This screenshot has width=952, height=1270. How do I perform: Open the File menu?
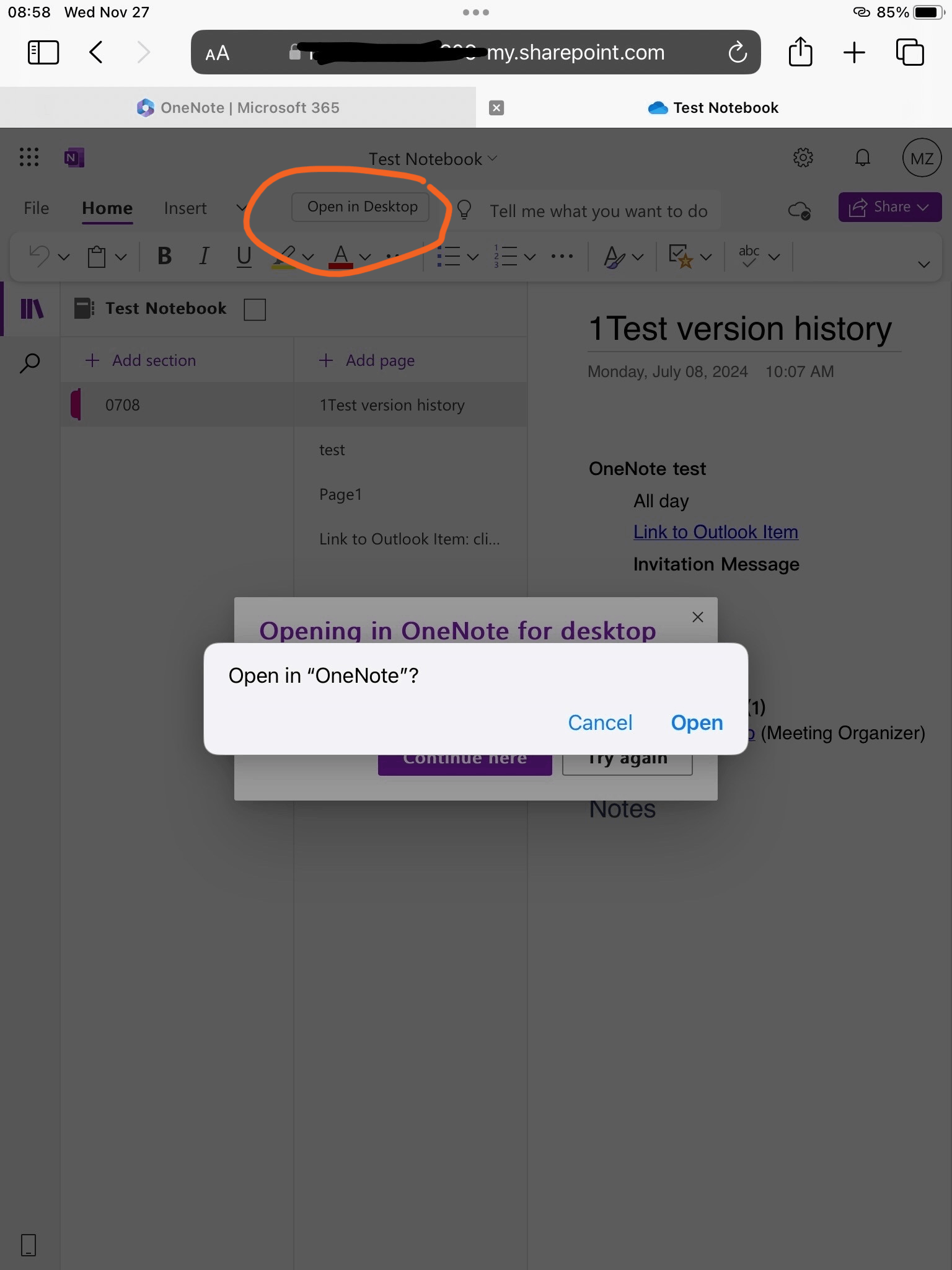(x=37, y=208)
